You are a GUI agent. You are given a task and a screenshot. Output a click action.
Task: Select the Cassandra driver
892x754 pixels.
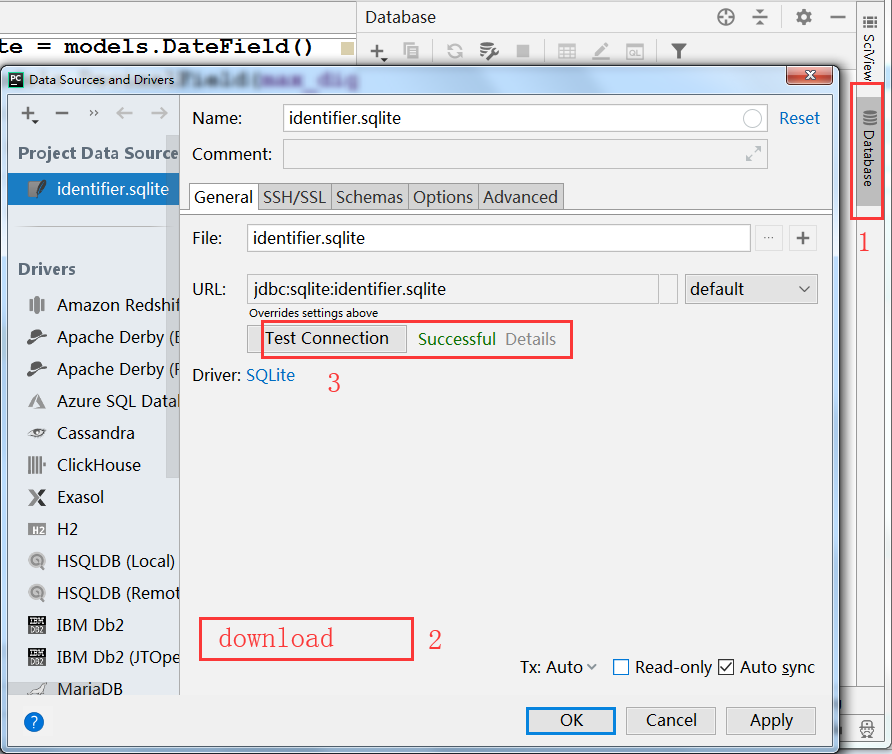point(94,433)
